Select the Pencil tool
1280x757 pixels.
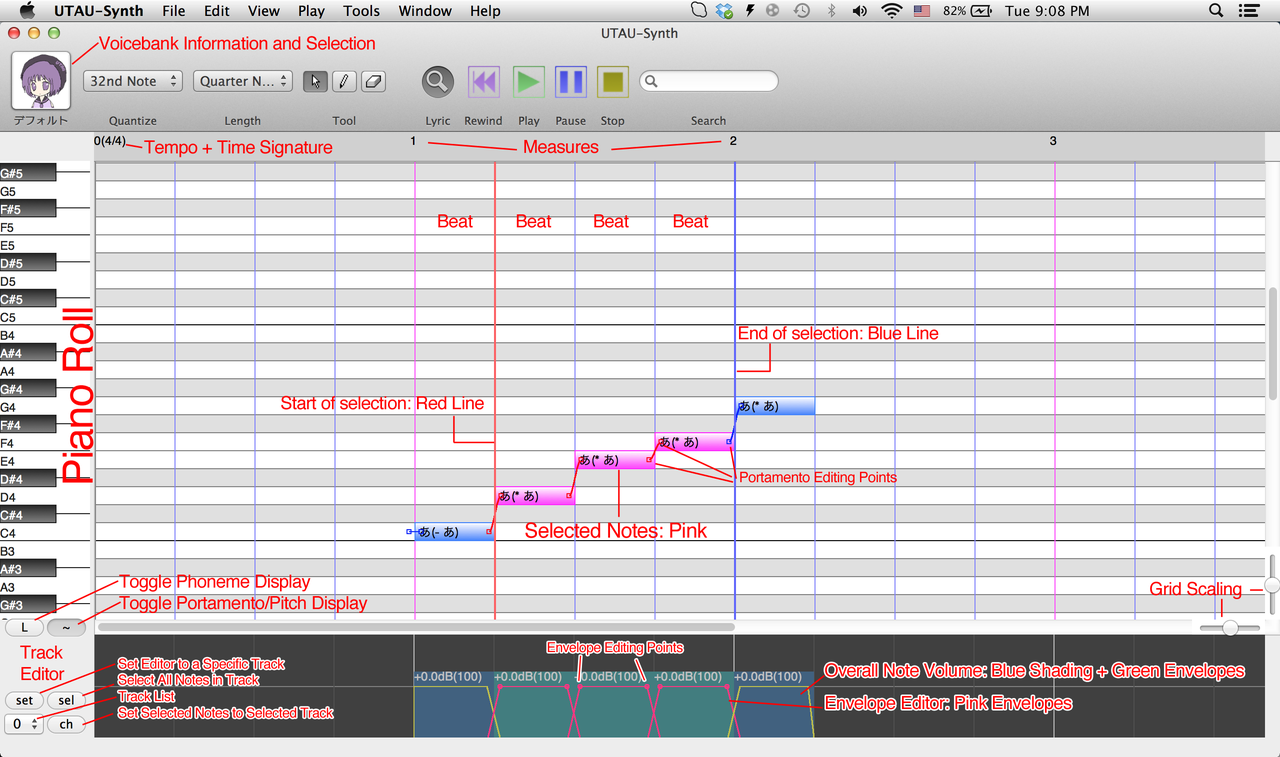[x=344, y=81]
